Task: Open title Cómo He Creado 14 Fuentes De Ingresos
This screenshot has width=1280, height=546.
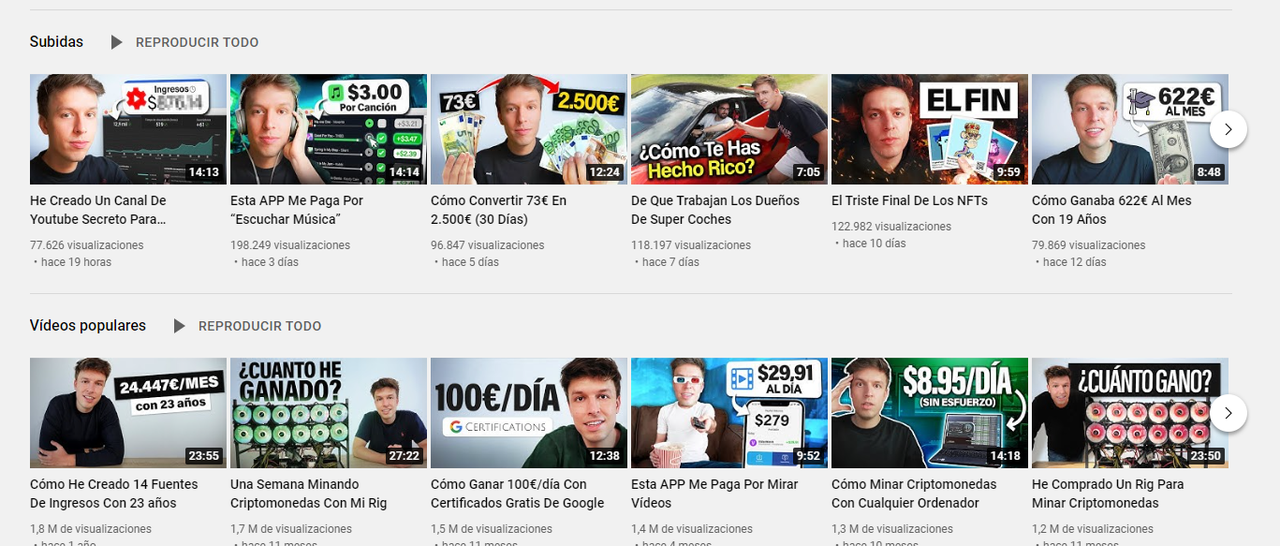Action: [114, 494]
